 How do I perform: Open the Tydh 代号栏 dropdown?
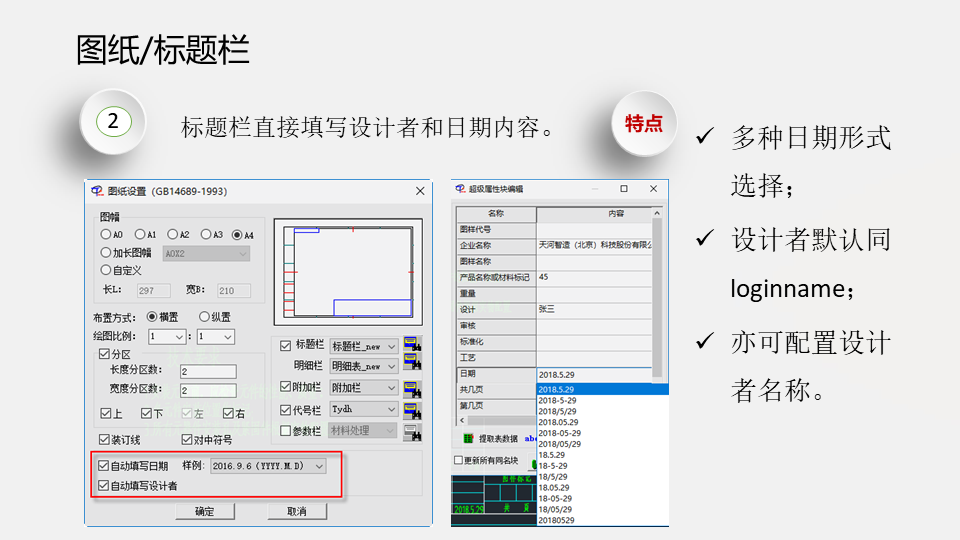point(391,410)
